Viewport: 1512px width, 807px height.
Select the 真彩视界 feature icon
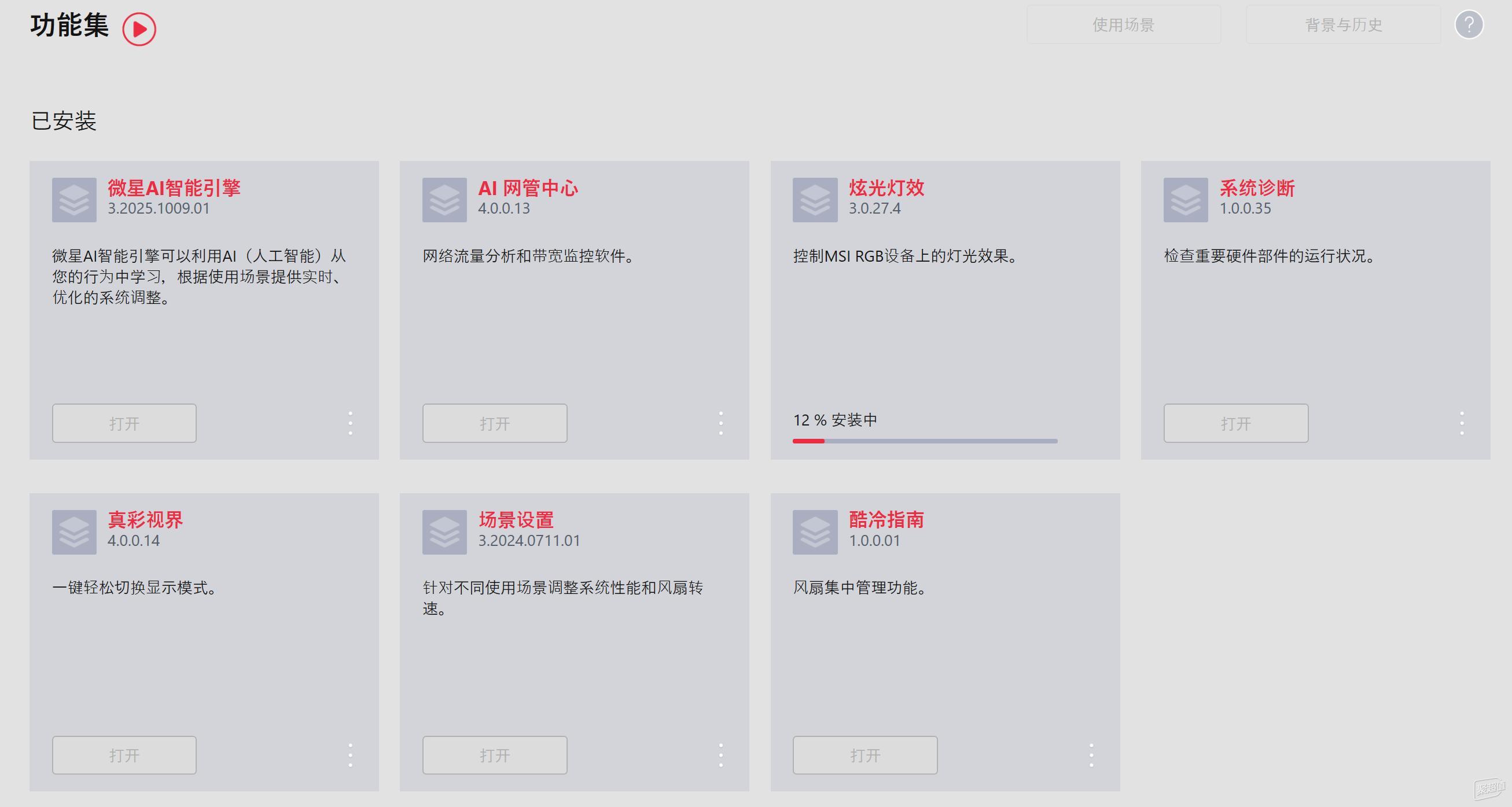click(73, 531)
